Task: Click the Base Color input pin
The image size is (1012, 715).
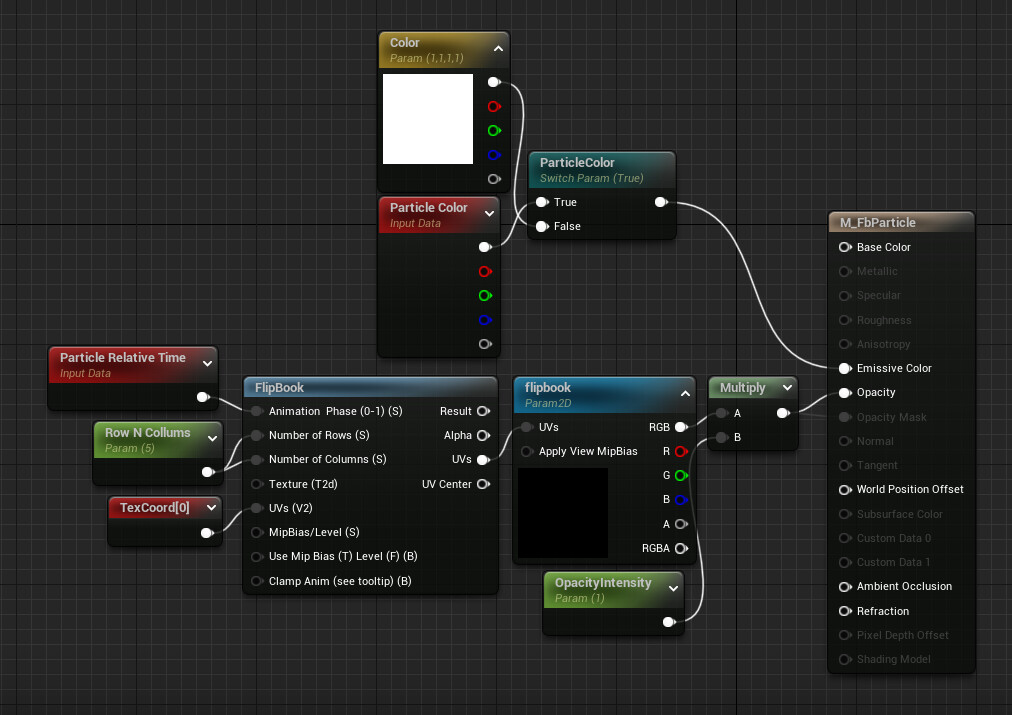Action: (845, 247)
